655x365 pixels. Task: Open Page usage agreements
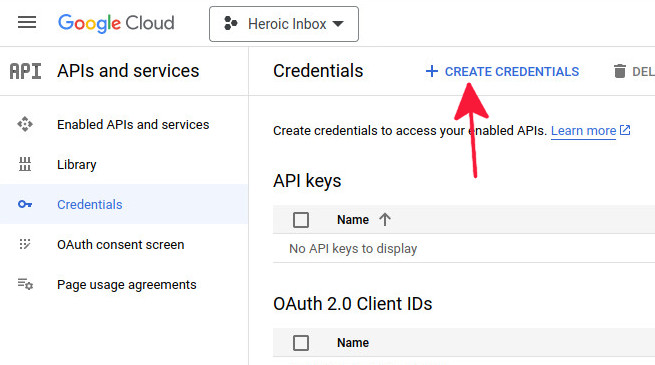click(127, 285)
